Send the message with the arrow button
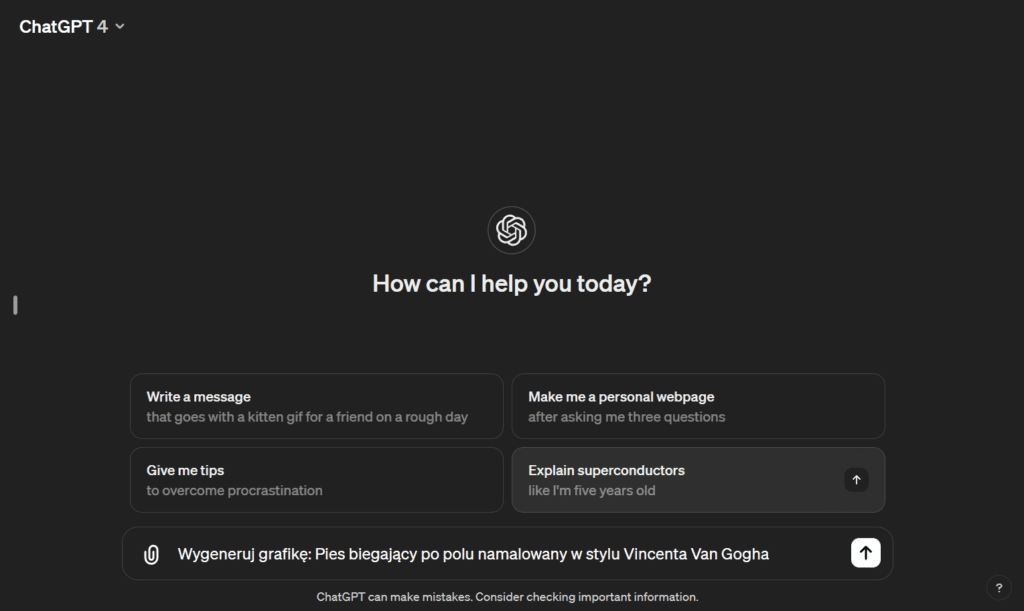The width and height of the screenshot is (1024, 611). [x=865, y=553]
